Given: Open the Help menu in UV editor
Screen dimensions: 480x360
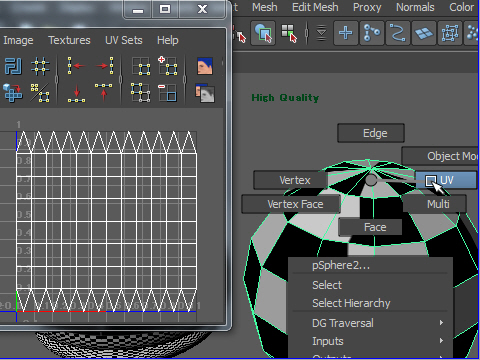Looking at the screenshot, I should (x=168, y=40).
